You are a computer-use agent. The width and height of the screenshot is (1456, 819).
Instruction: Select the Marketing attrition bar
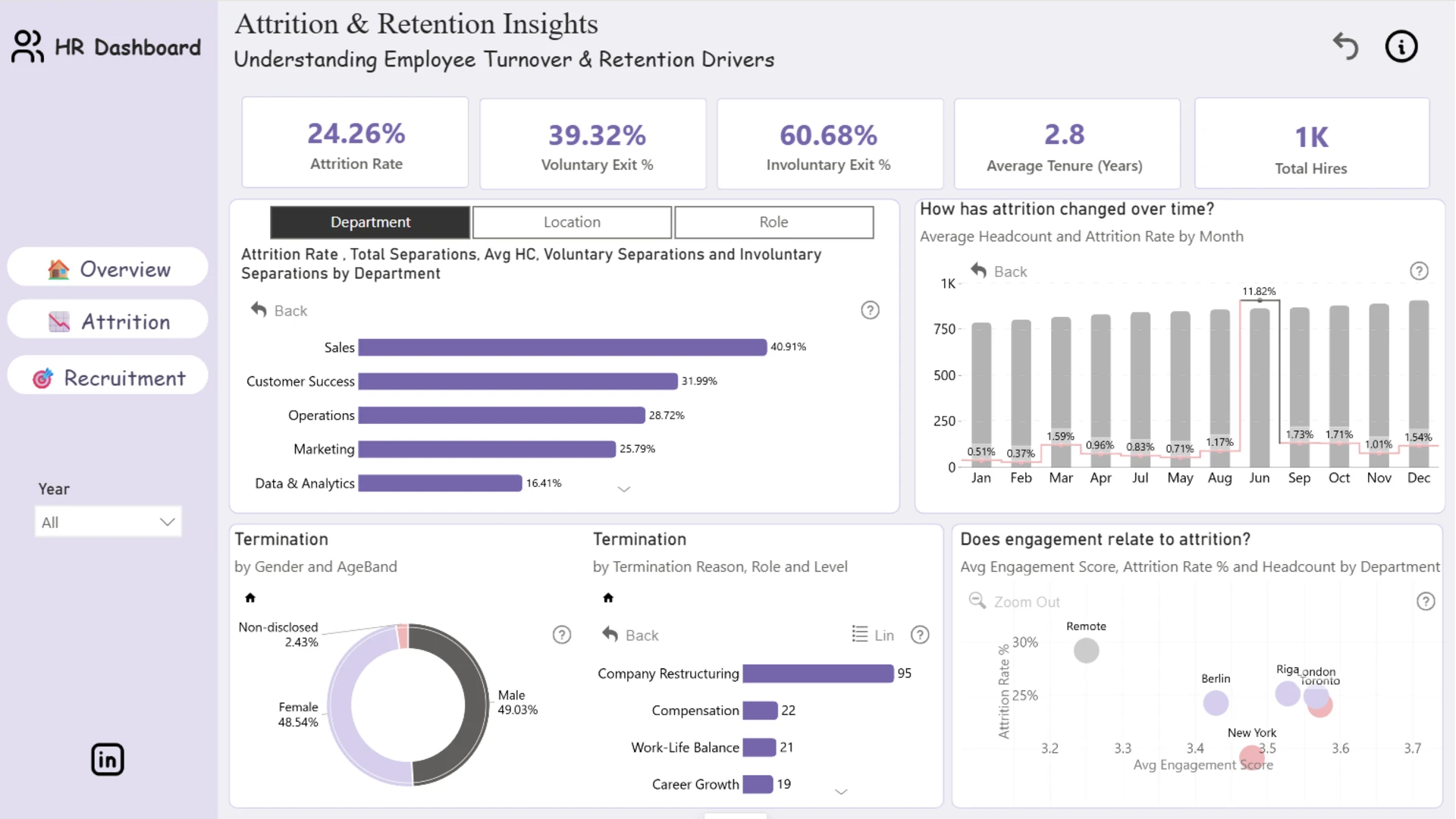click(487, 449)
